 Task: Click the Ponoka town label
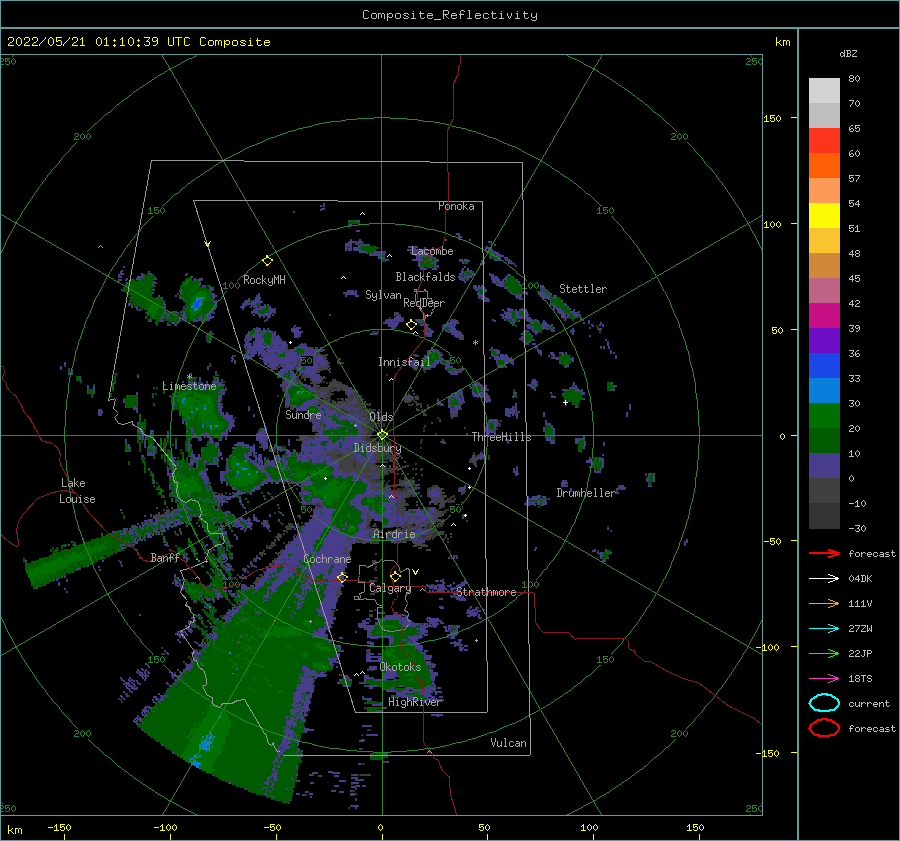coord(456,206)
